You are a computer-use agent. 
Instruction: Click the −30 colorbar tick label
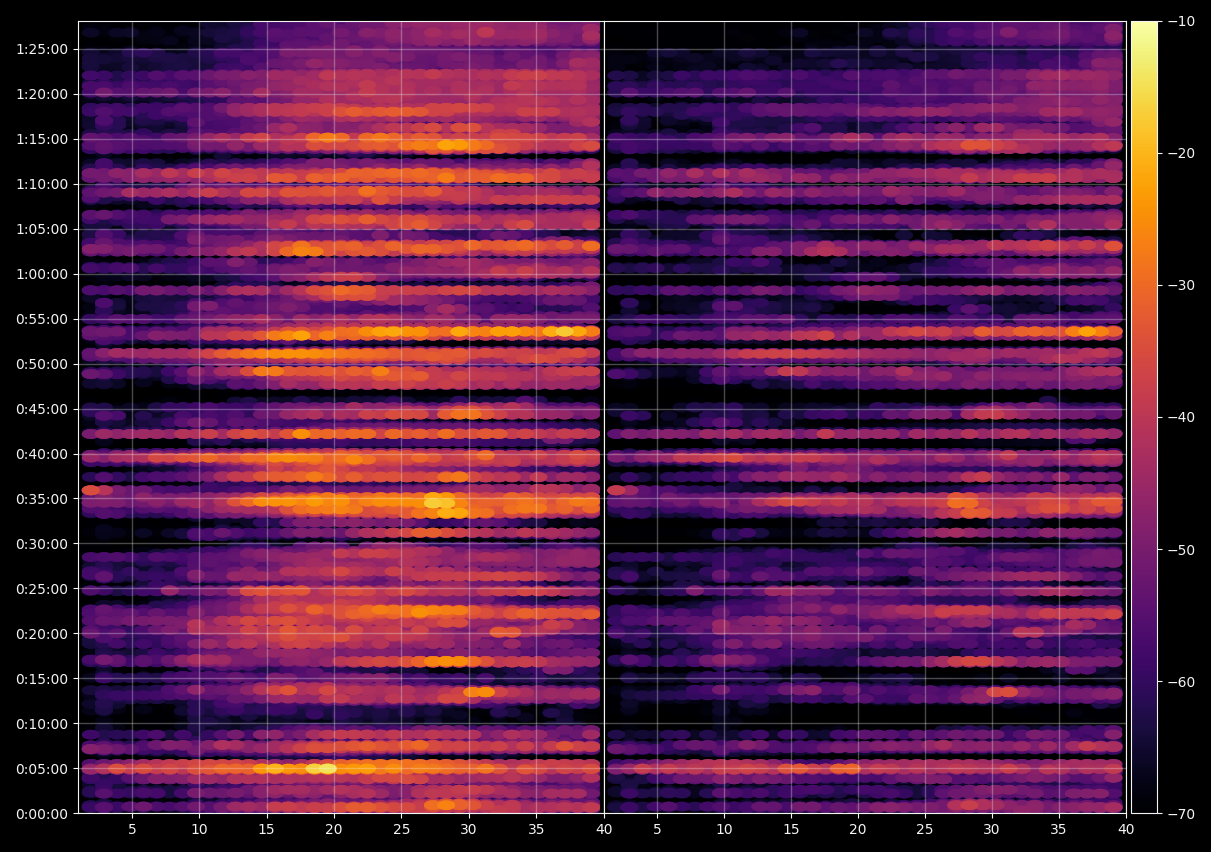[x=1181, y=285]
